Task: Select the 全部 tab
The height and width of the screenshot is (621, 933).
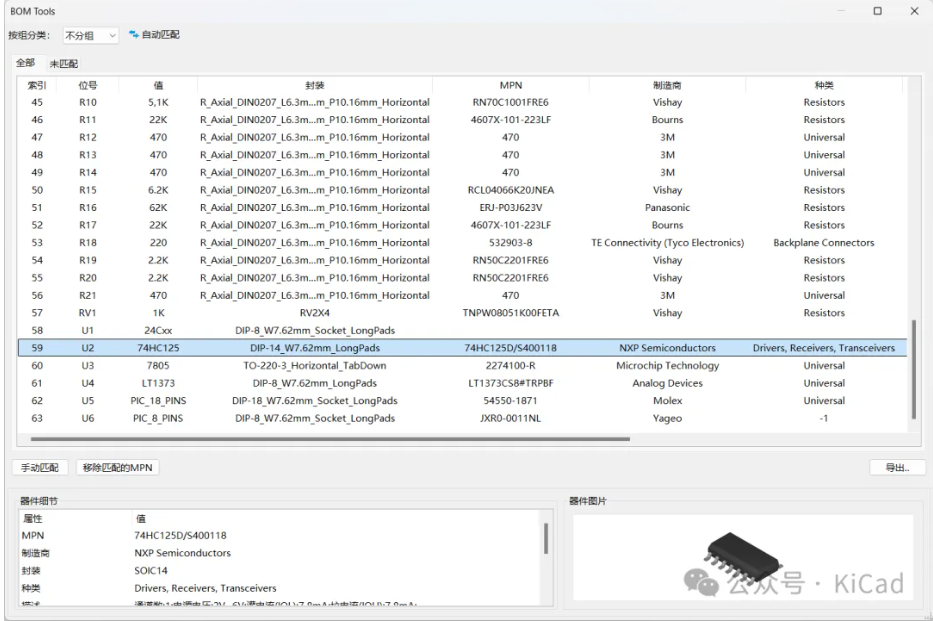Action: (x=25, y=63)
